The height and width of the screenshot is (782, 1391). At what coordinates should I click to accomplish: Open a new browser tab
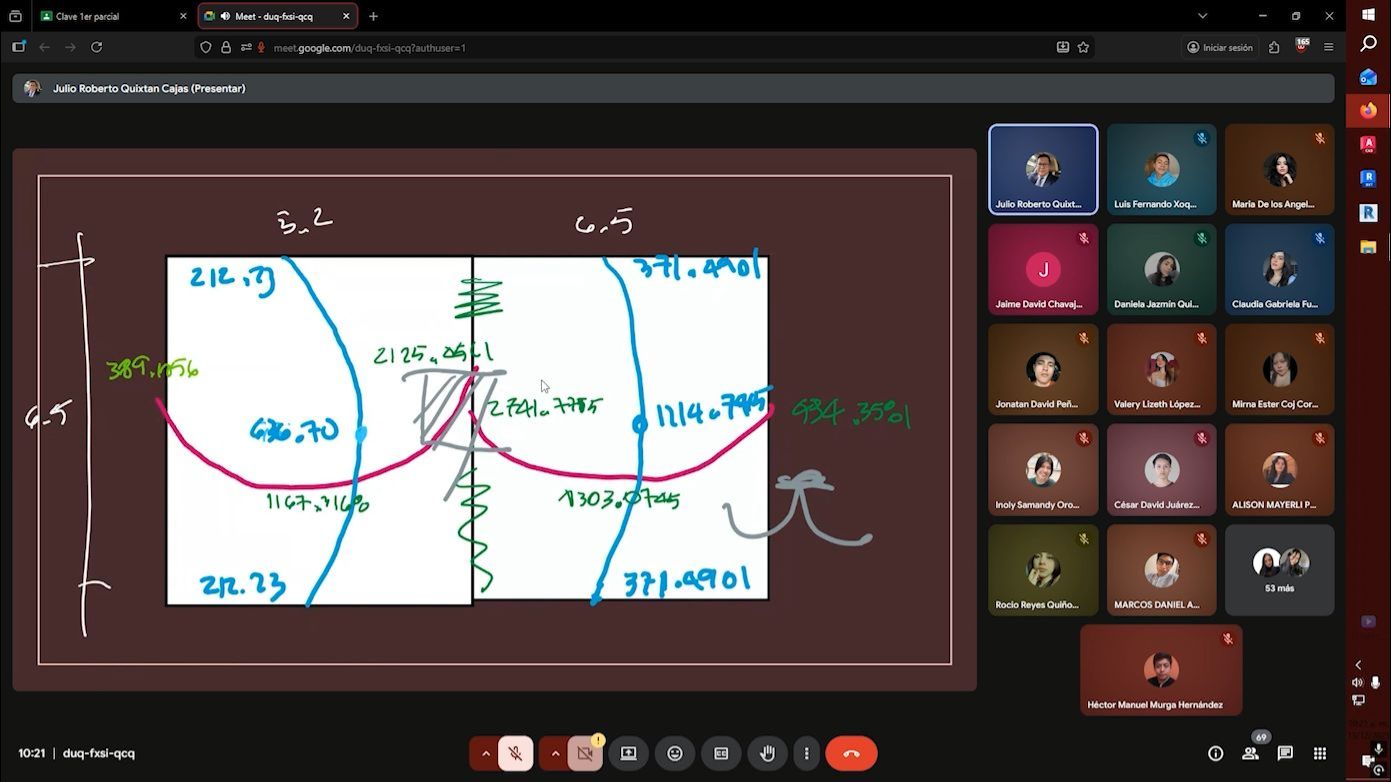[x=373, y=16]
